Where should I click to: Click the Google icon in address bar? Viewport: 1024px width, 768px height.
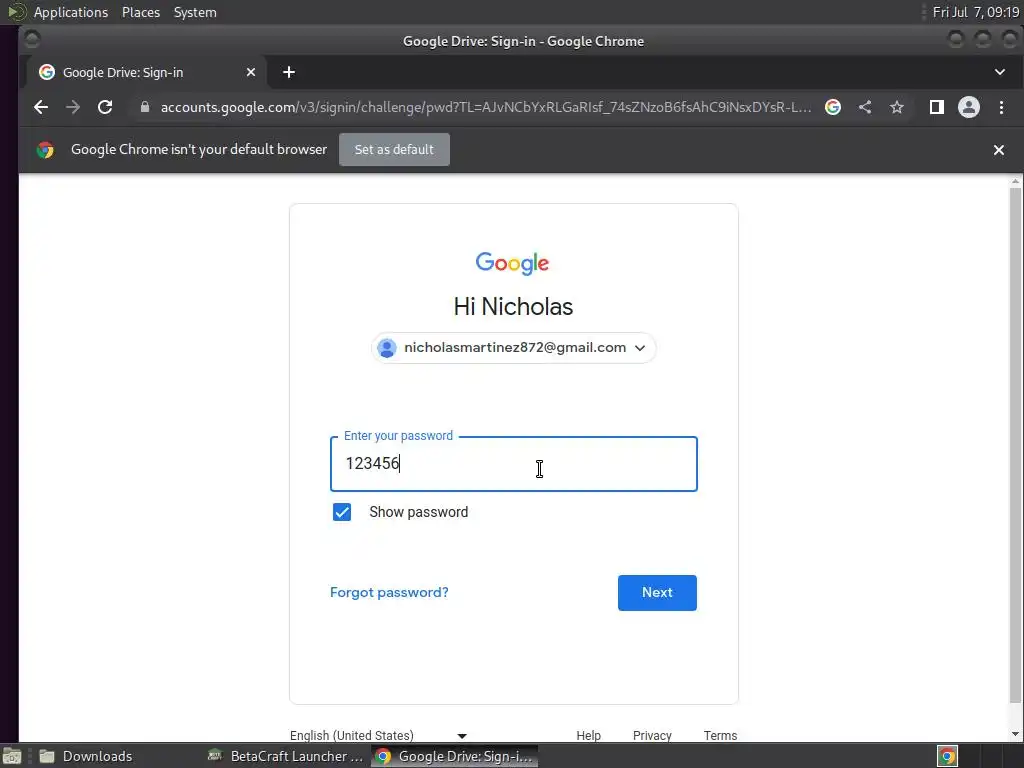click(x=833, y=107)
